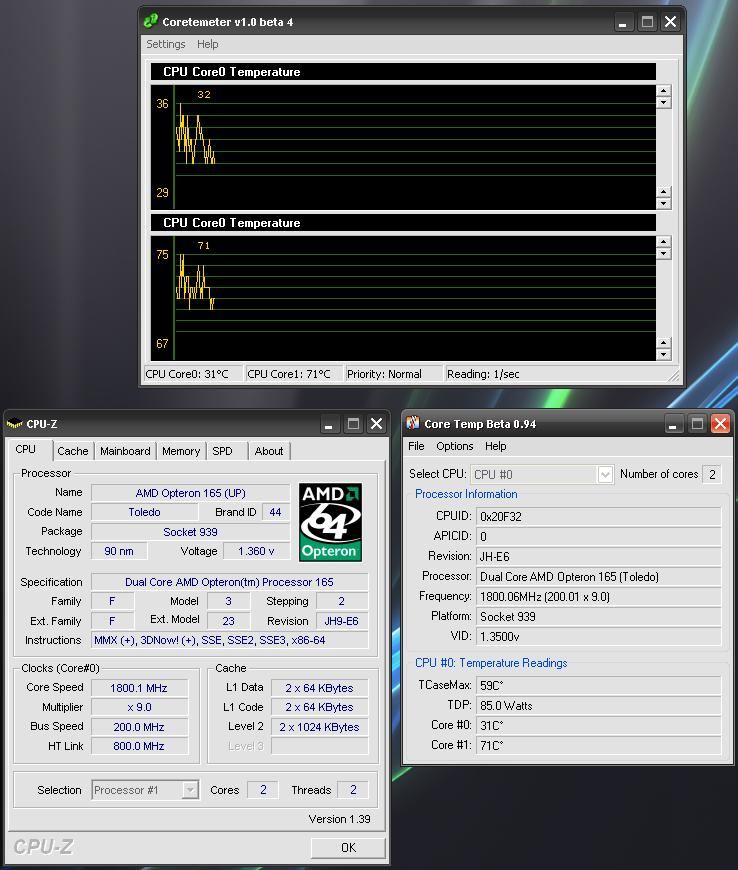Maximize the Coretemeter window
738x870 pixels.
(x=647, y=22)
